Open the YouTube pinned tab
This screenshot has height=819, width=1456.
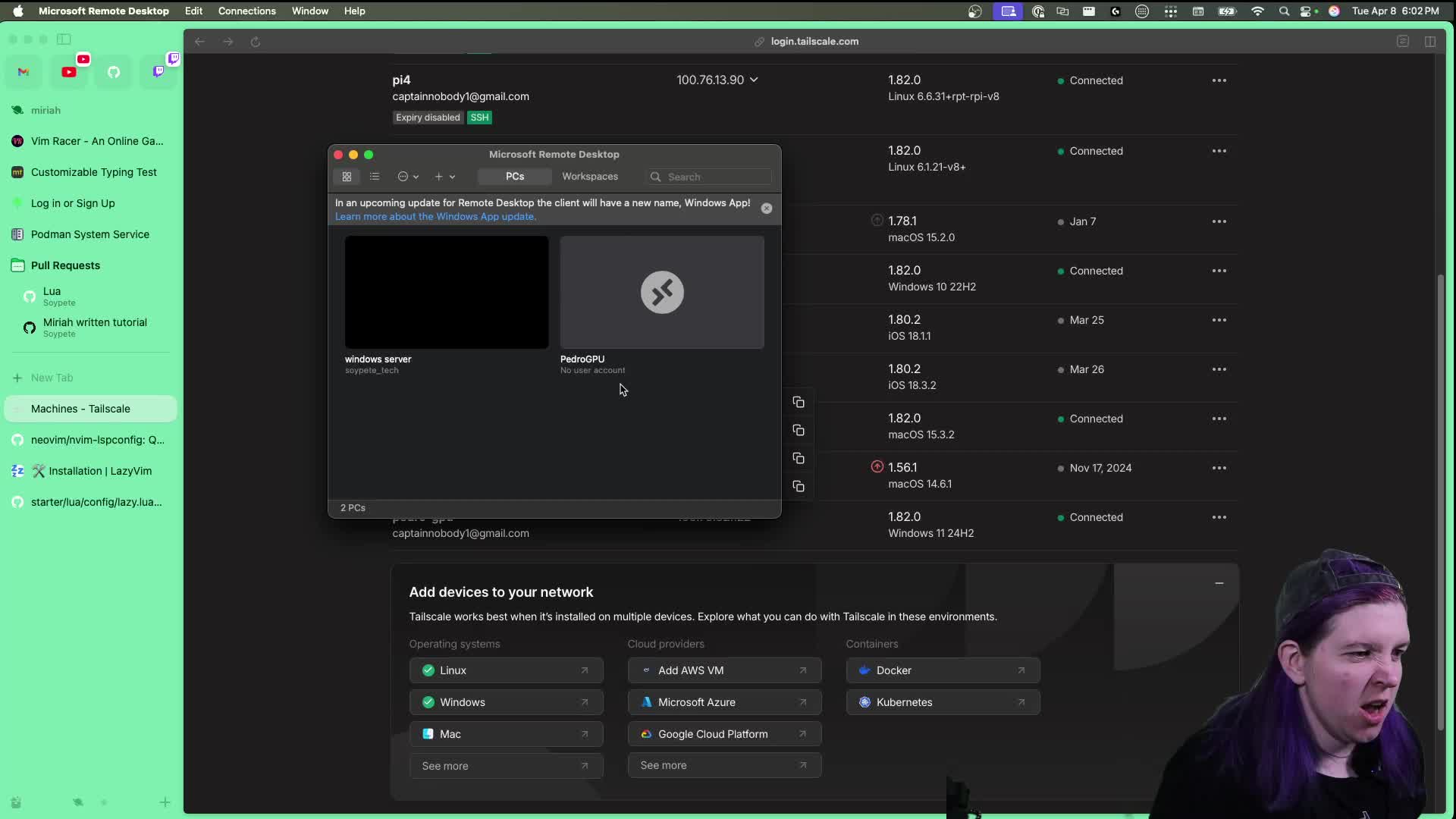(69, 72)
